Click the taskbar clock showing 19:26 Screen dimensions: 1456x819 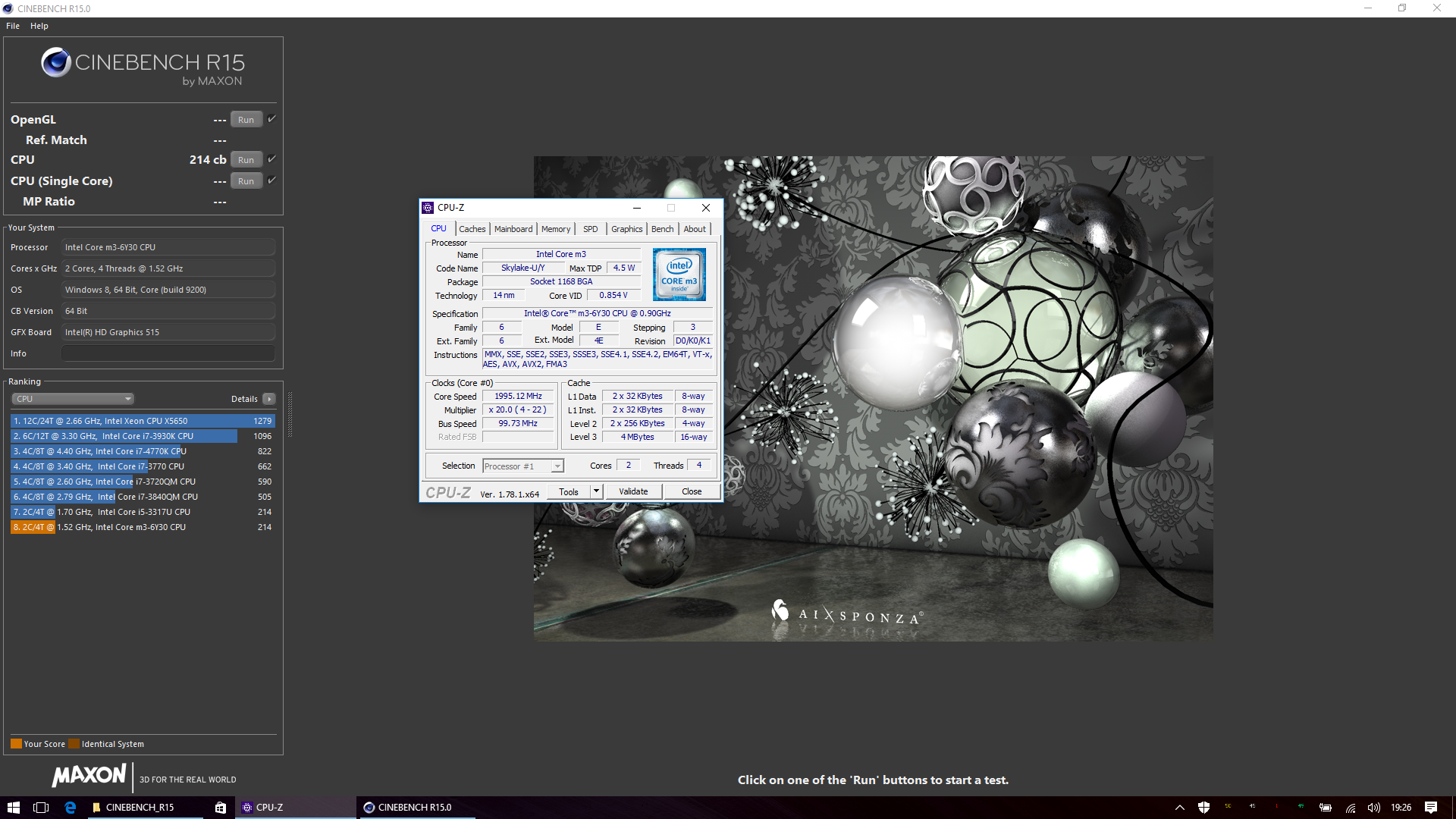pyautogui.click(x=1401, y=808)
